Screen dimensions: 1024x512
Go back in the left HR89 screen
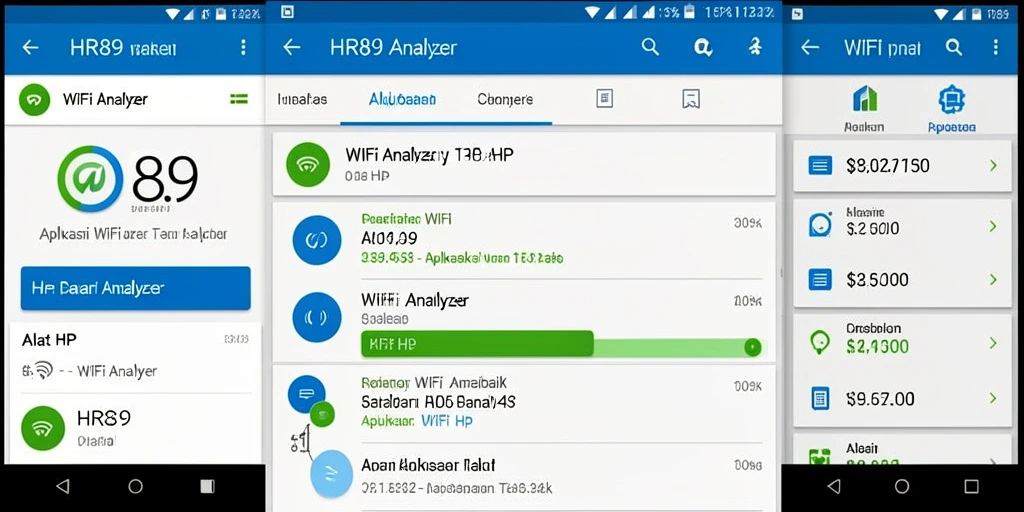tap(30, 47)
